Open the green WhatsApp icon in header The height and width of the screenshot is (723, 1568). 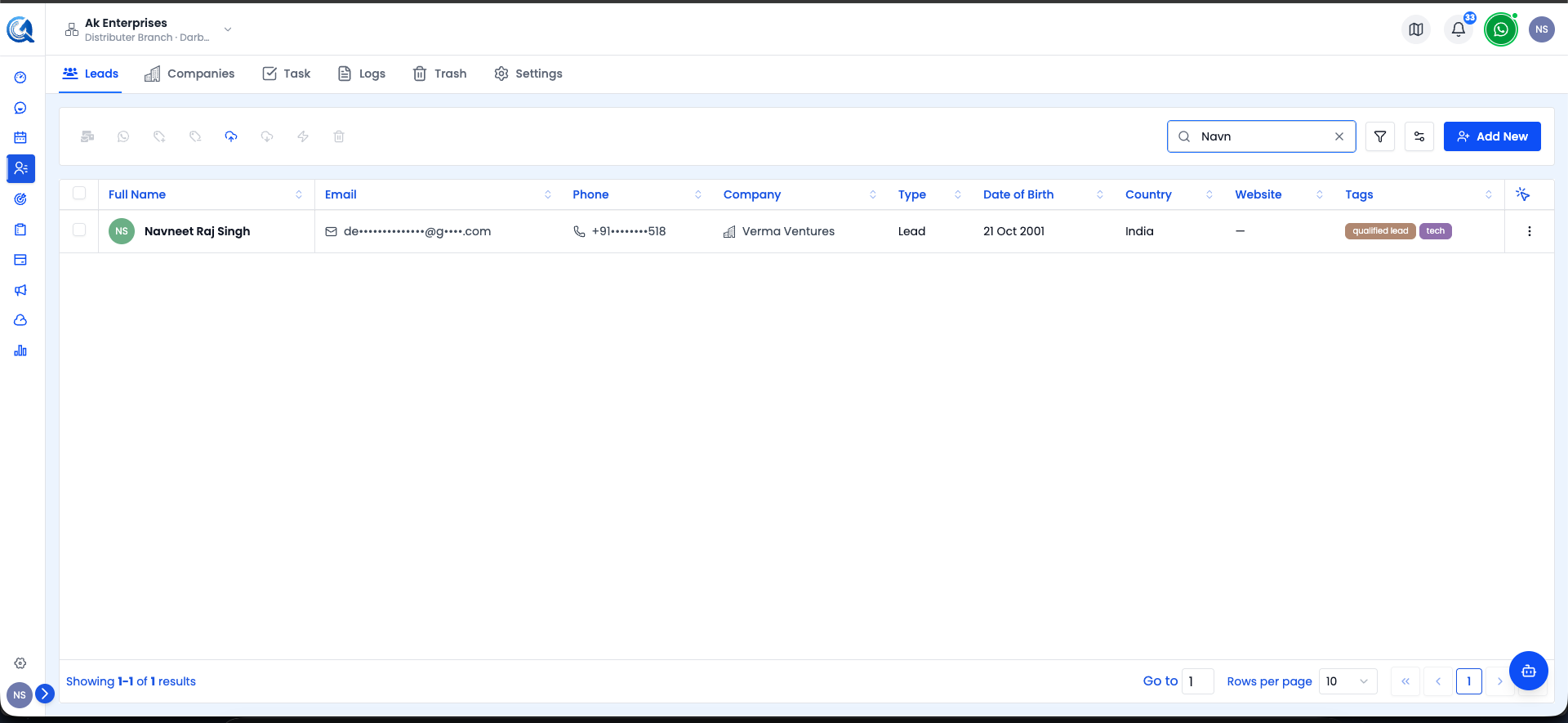click(1501, 29)
